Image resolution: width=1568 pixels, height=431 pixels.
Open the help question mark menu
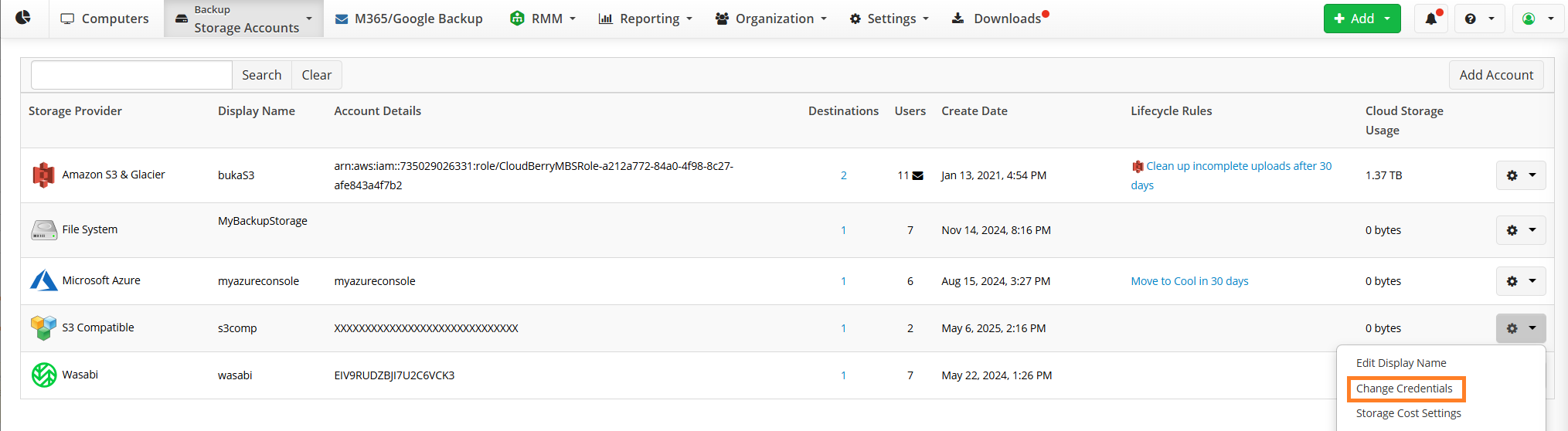[x=1479, y=19]
